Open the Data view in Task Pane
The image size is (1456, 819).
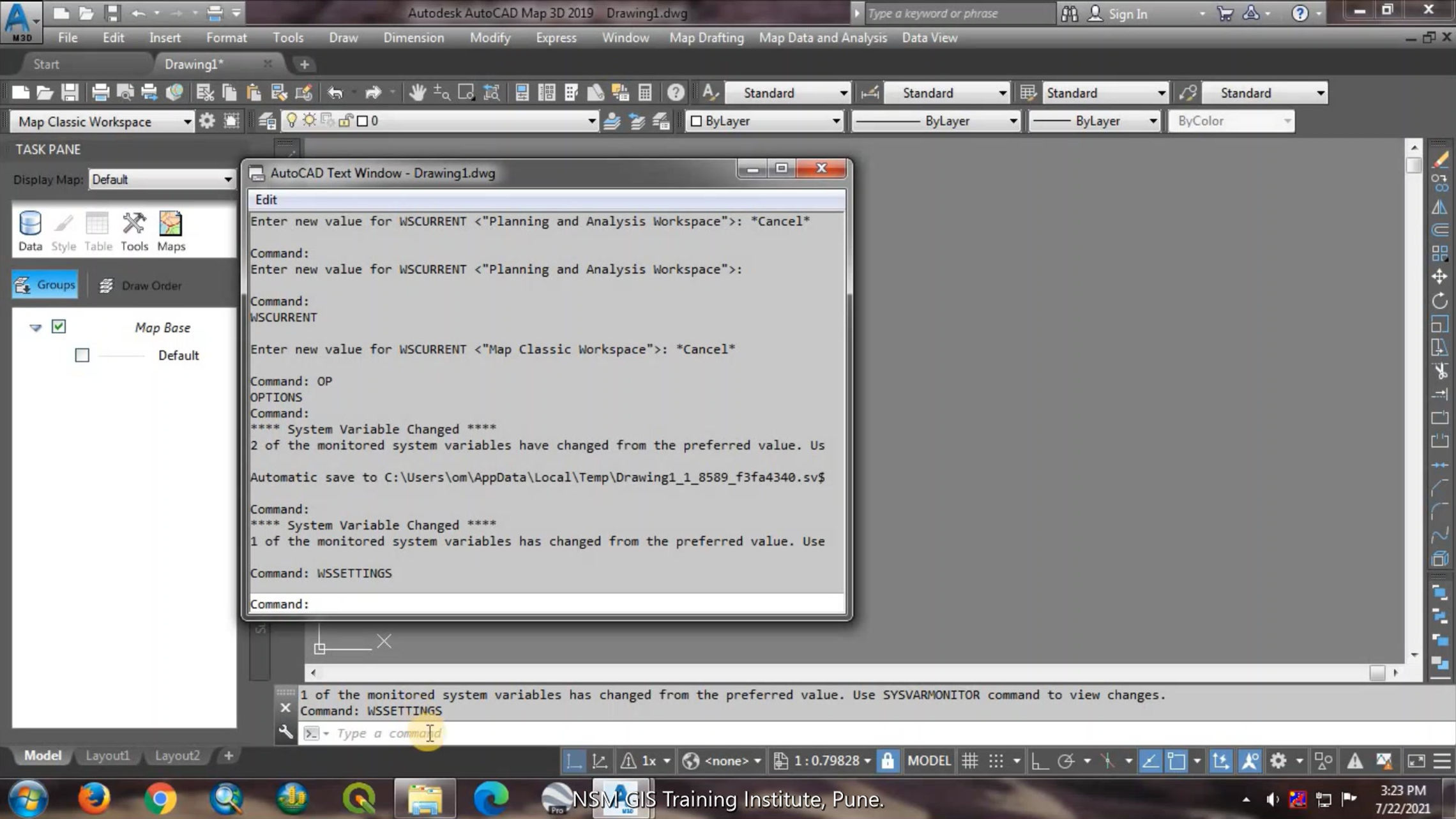(29, 230)
